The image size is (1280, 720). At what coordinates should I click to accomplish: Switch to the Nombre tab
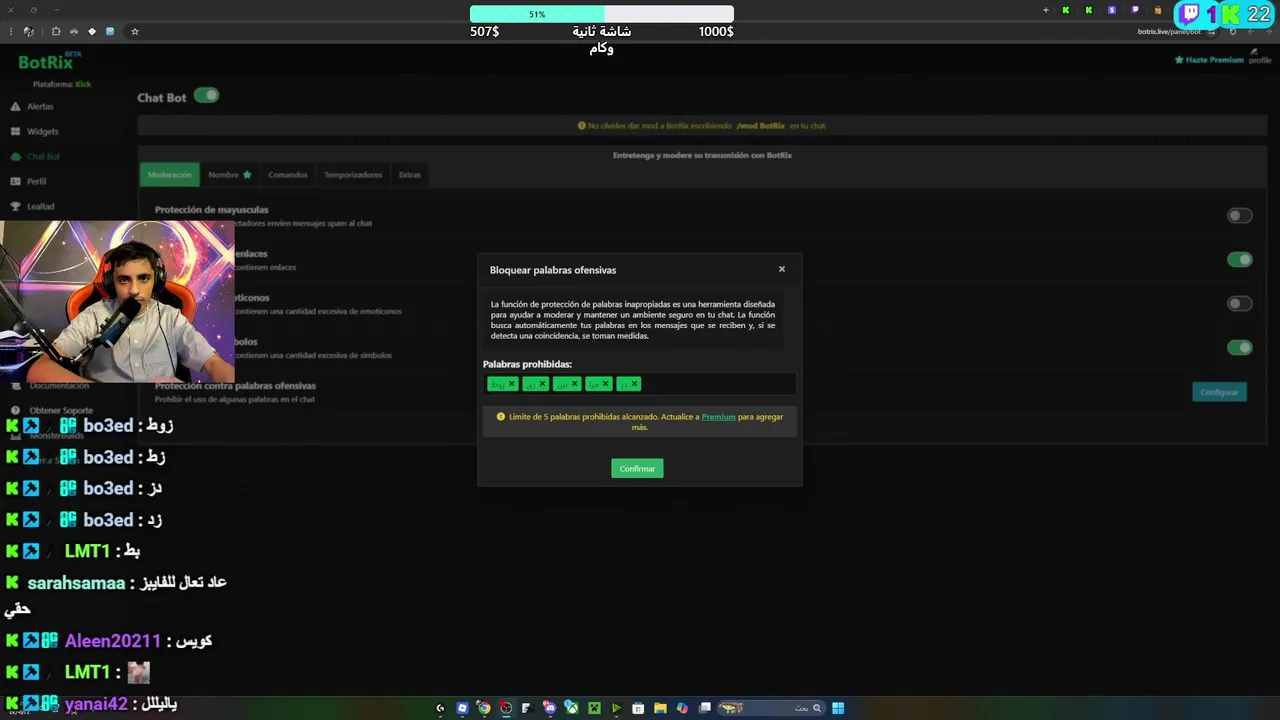coord(230,175)
